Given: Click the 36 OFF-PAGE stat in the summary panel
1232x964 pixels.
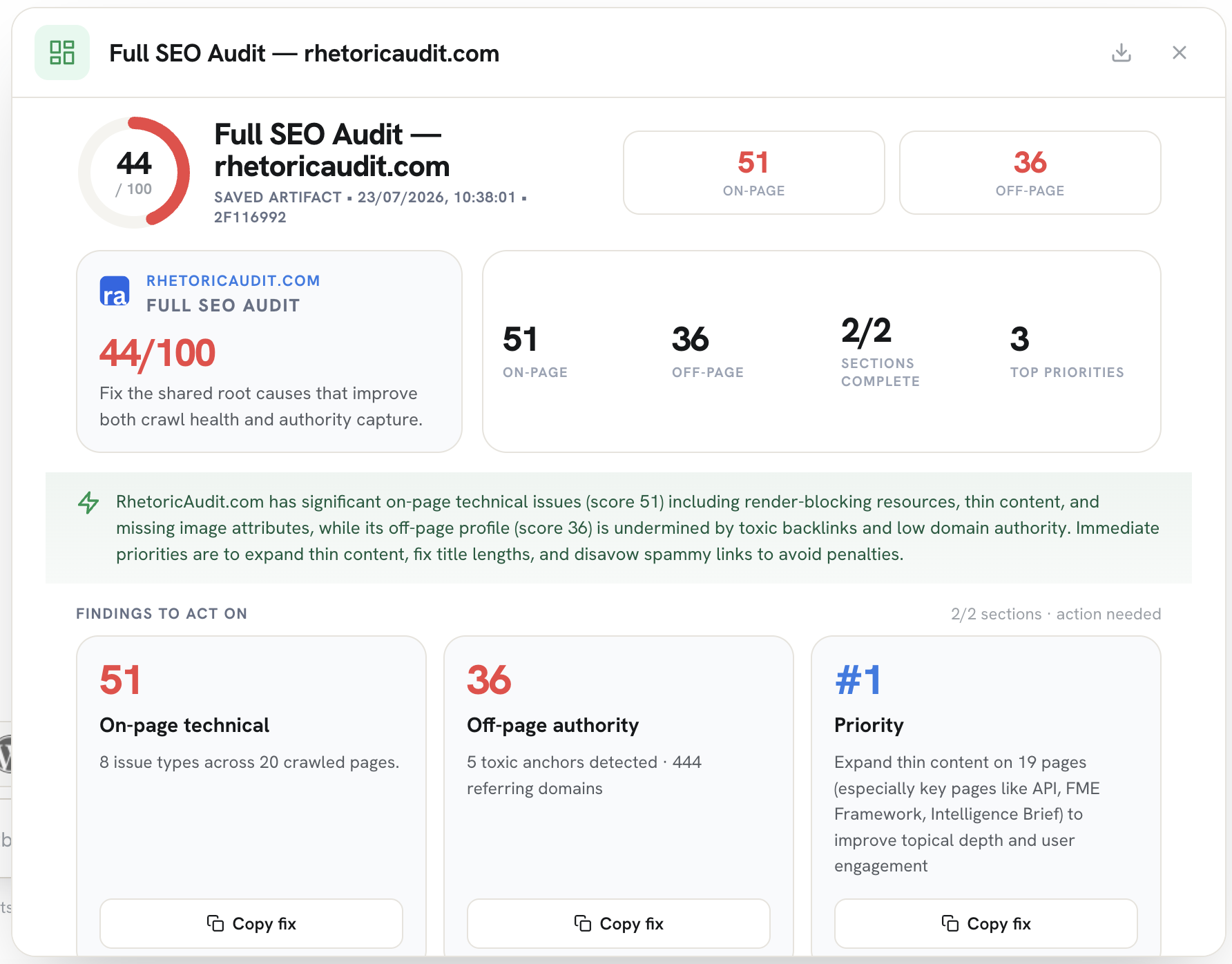Looking at the screenshot, I should tap(708, 351).
